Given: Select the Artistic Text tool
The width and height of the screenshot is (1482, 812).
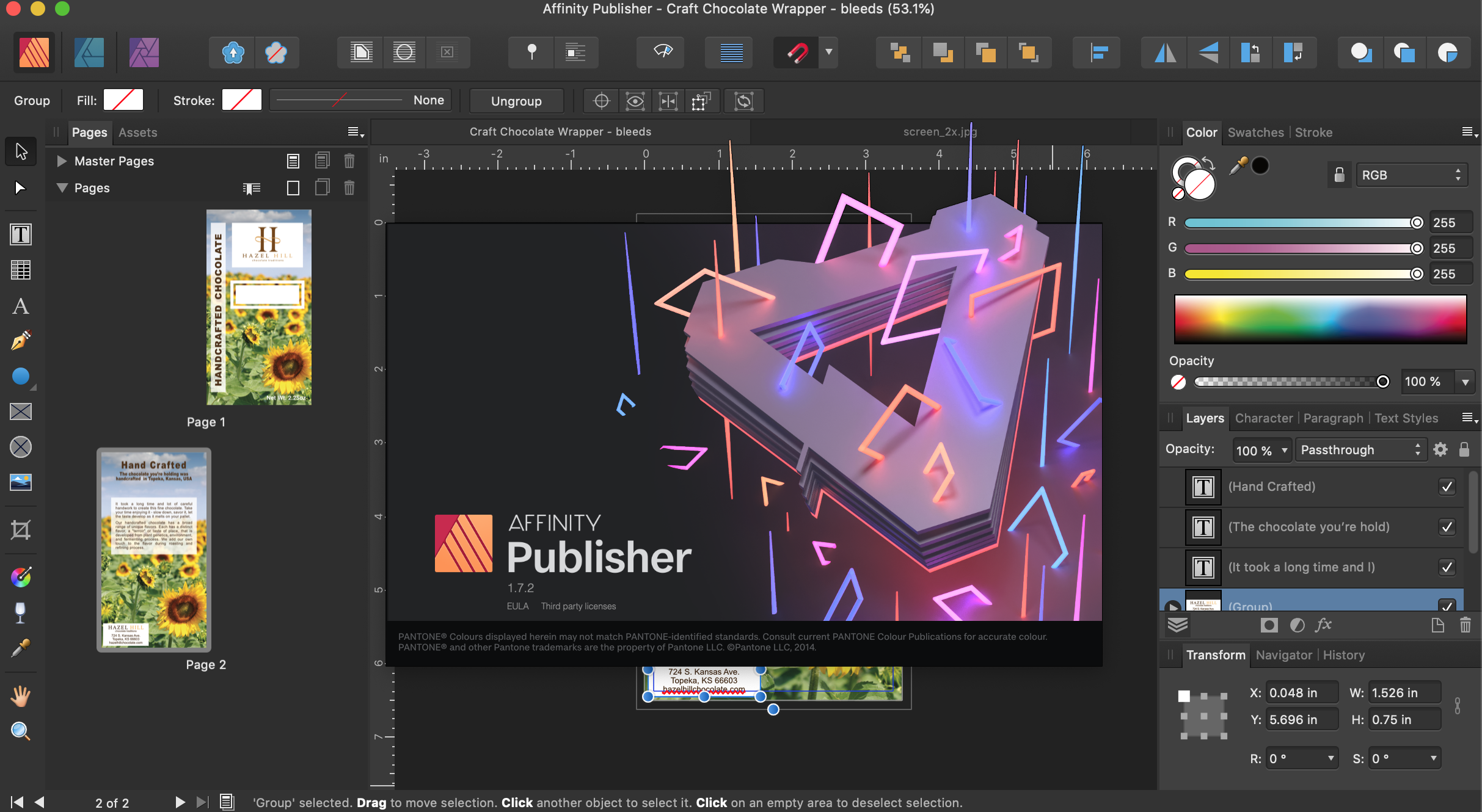Looking at the screenshot, I should [21, 306].
